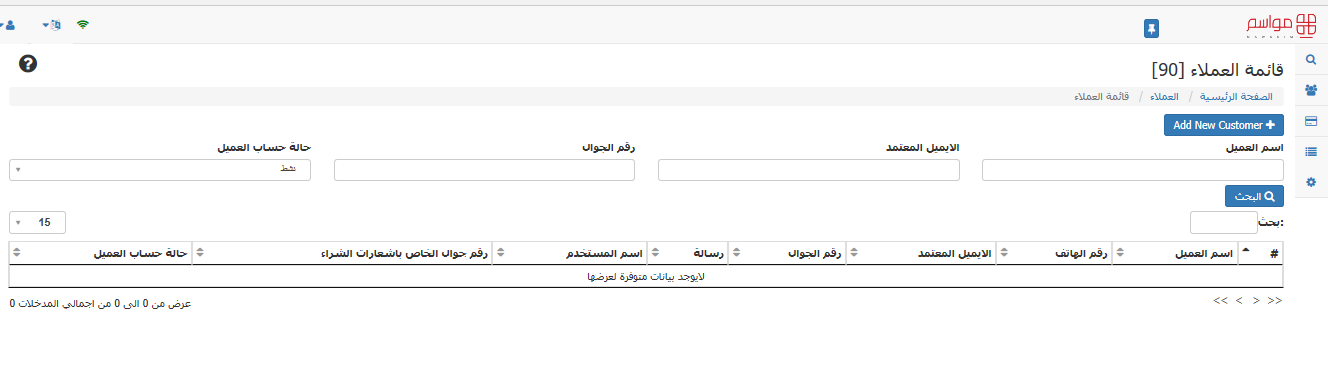
Task: Open the العملاء breadcrumb link
Action: [x=1164, y=97]
